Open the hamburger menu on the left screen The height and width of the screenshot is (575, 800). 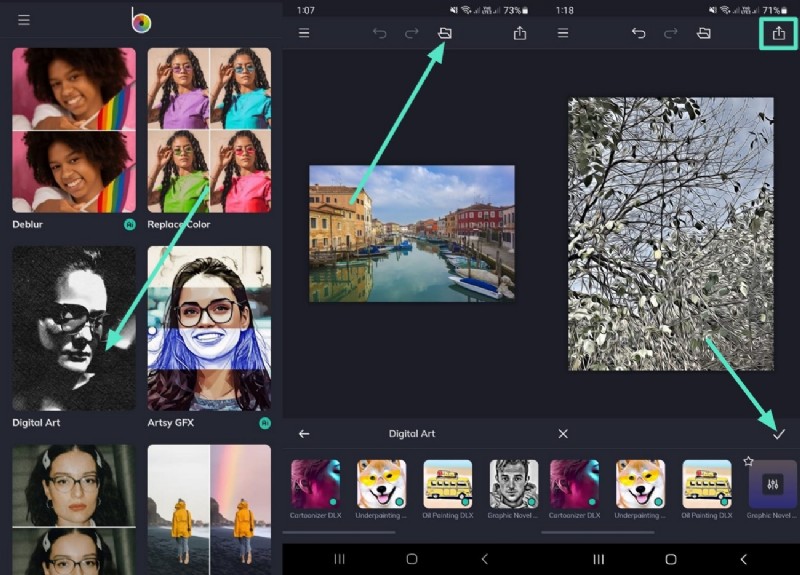pyautogui.click(x=23, y=20)
